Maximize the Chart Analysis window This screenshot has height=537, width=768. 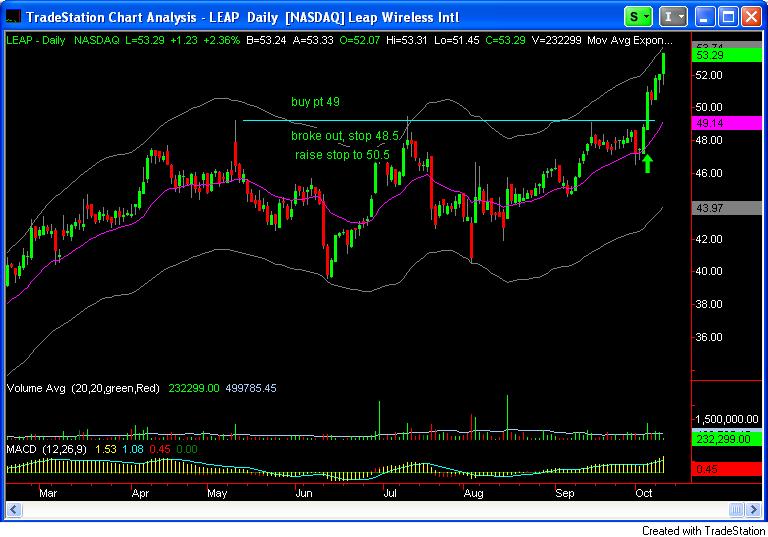[728, 17]
